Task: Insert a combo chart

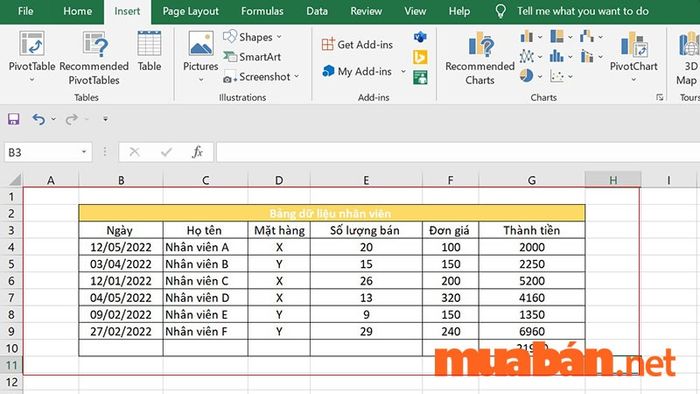Action: coord(587,56)
